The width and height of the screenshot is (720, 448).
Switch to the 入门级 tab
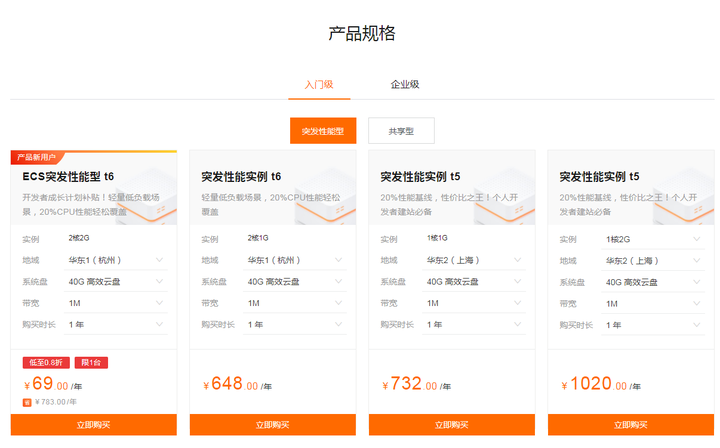click(319, 84)
